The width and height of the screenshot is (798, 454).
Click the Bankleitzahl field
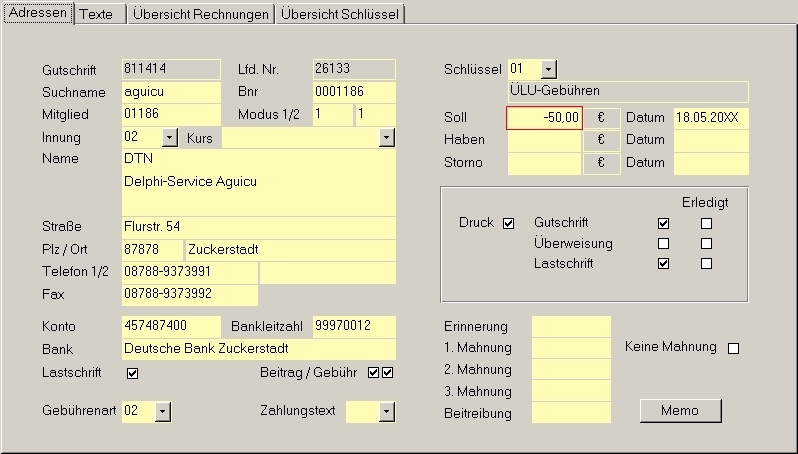(x=353, y=327)
